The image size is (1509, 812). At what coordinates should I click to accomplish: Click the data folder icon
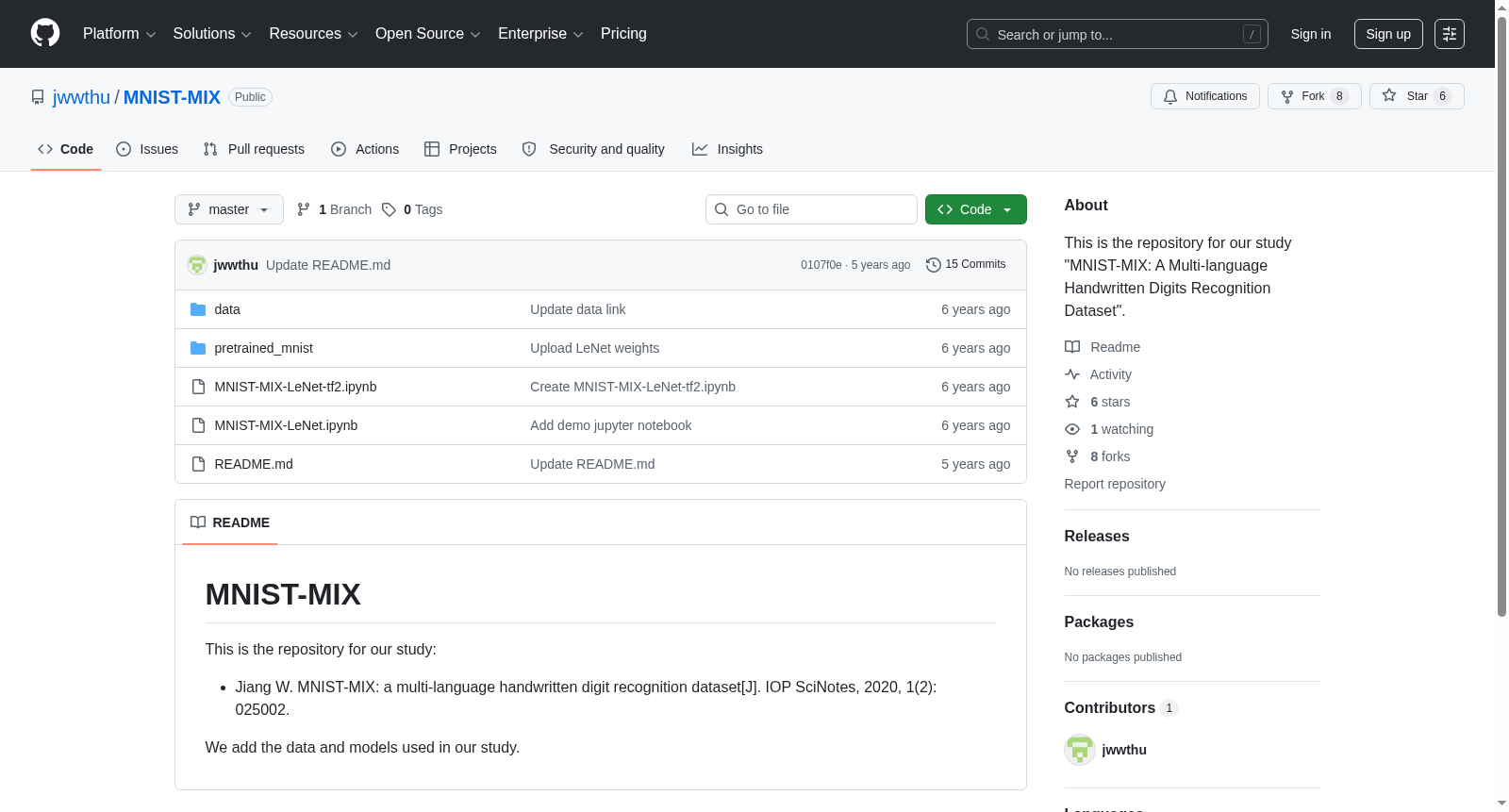click(198, 309)
